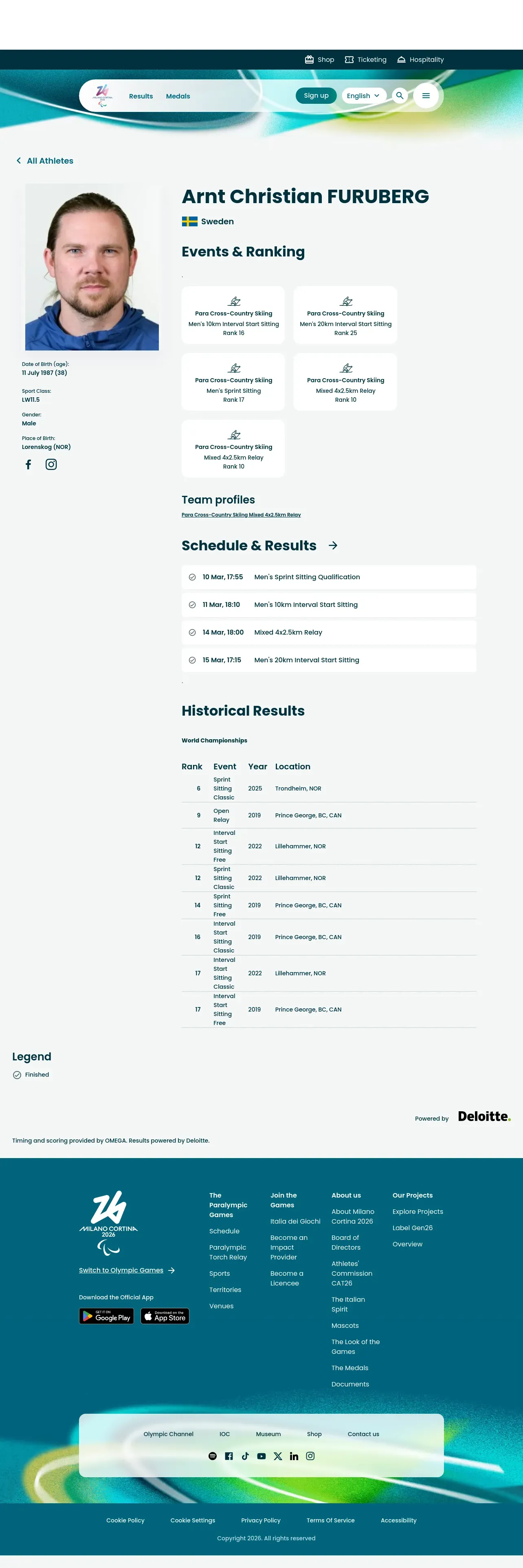Viewport: 523px width, 1568px height.
Task: Click the Google Play download badge
Action: pos(107,1316)
